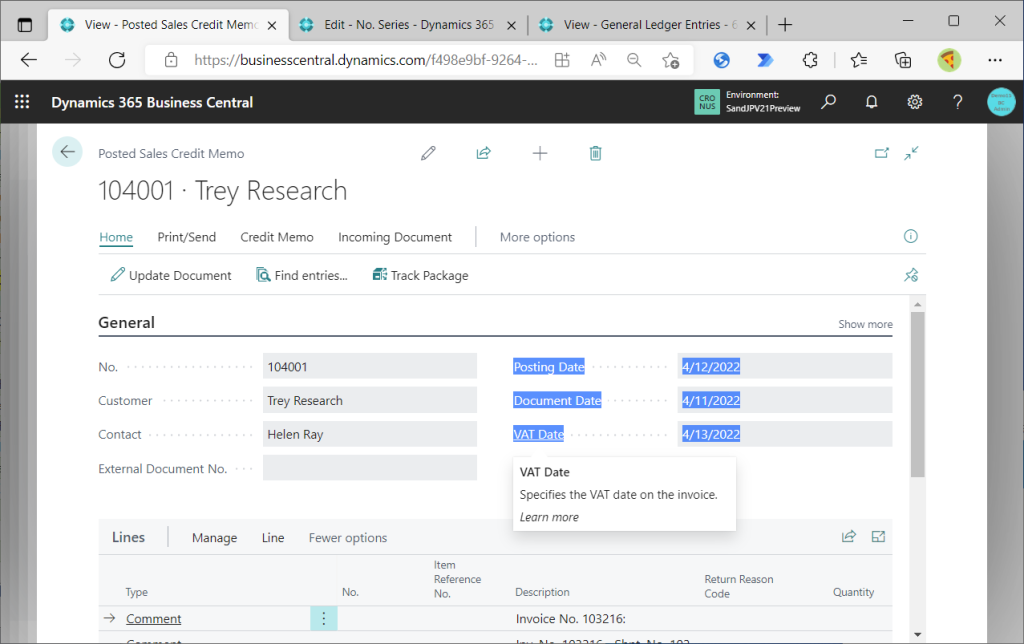1024x644 pixels.
Task: Open page in new window icon
Action: click(882, 153)
